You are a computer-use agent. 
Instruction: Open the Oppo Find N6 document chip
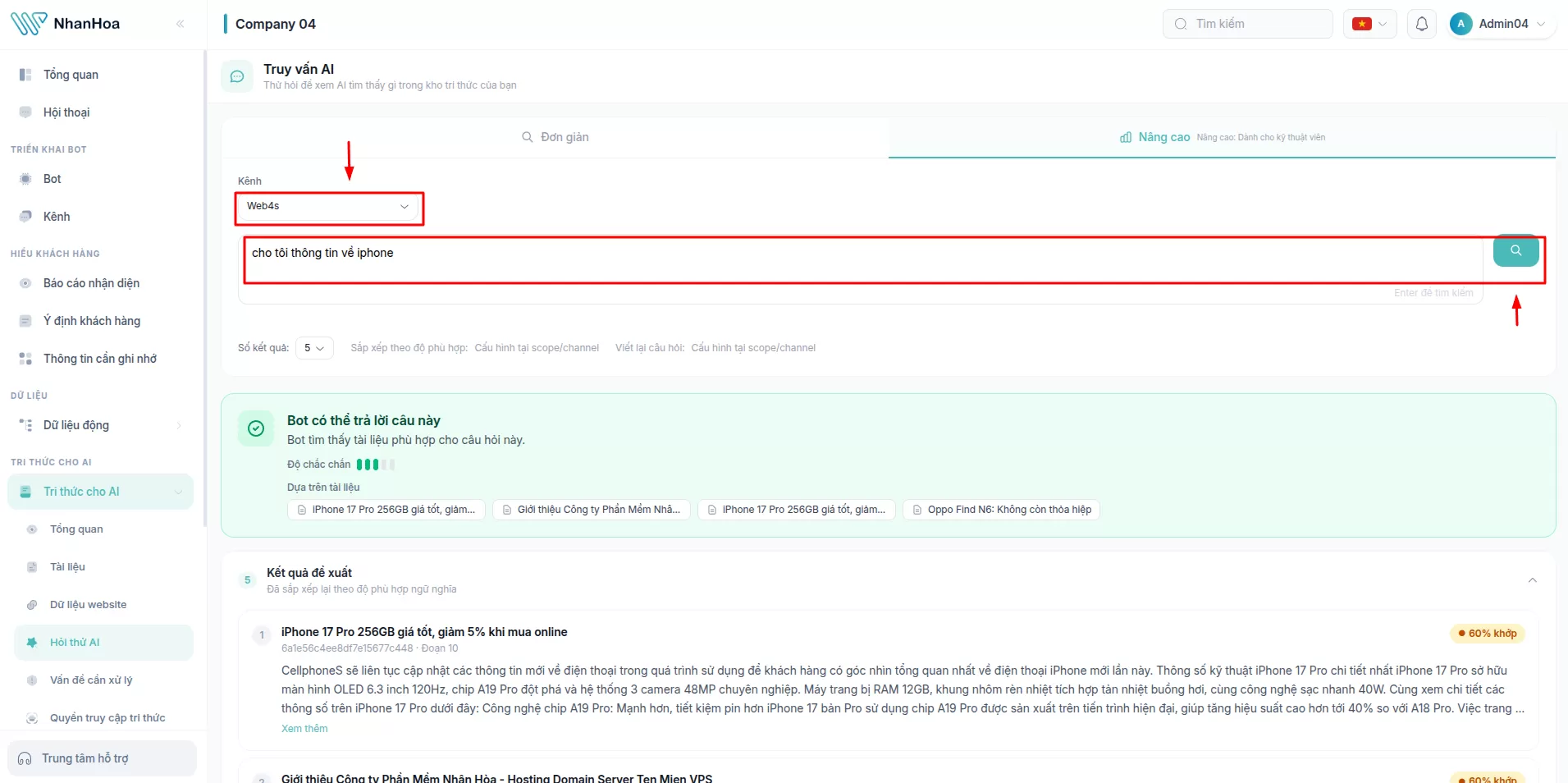pos(1001,510)
